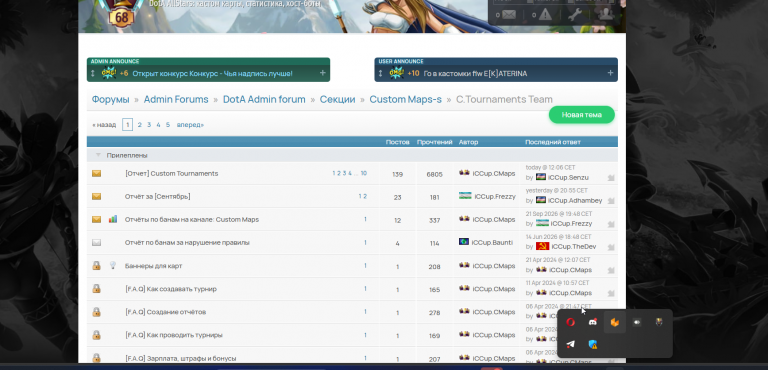Screen dimensions: 768x370
Task: Click envelope icon beside [Отчет] Custom Tournaments
Action: click(96, 173)
